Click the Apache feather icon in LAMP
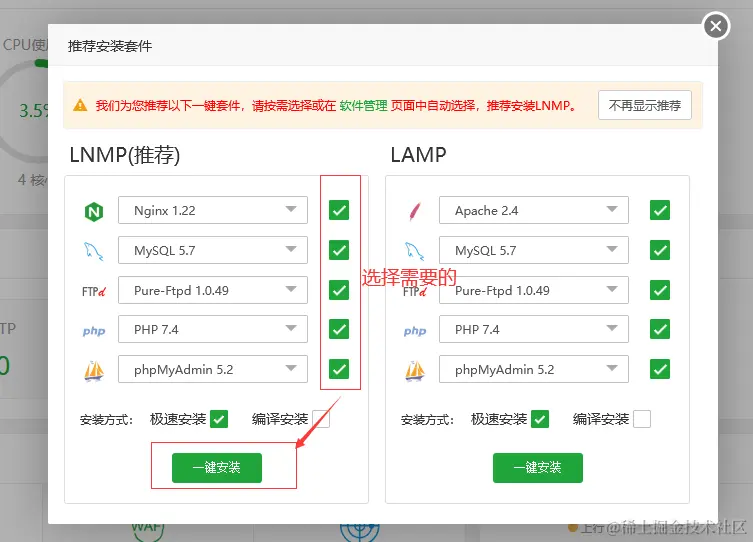The width and height of the screenshot is (753, 542). click(x=415, y=211)
